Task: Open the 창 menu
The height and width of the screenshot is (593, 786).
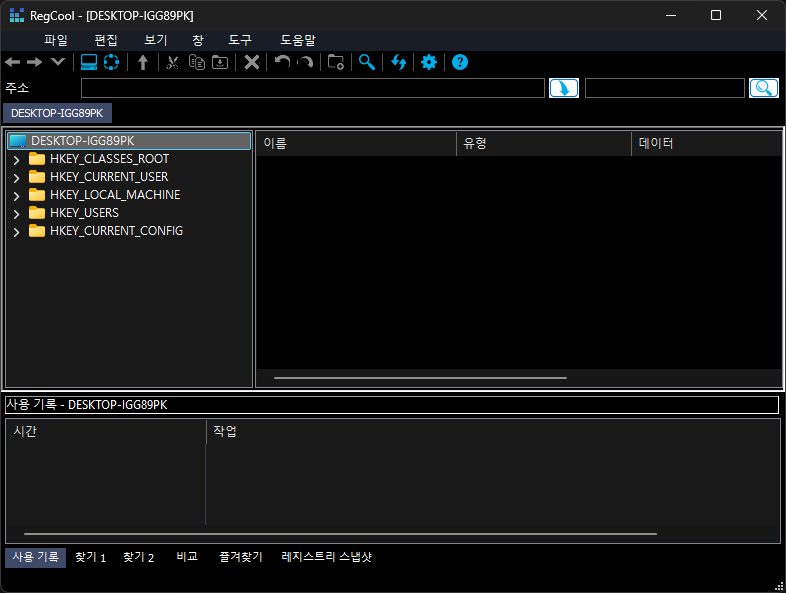Action: coord(198,40)
